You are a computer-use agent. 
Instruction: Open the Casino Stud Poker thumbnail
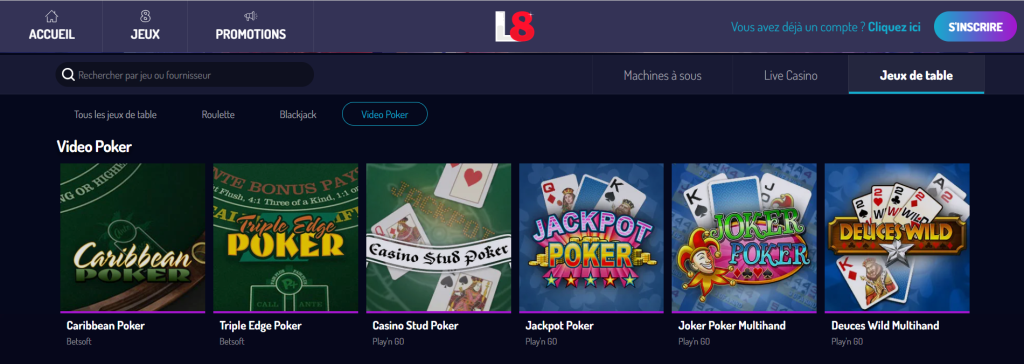coord(438,238)
